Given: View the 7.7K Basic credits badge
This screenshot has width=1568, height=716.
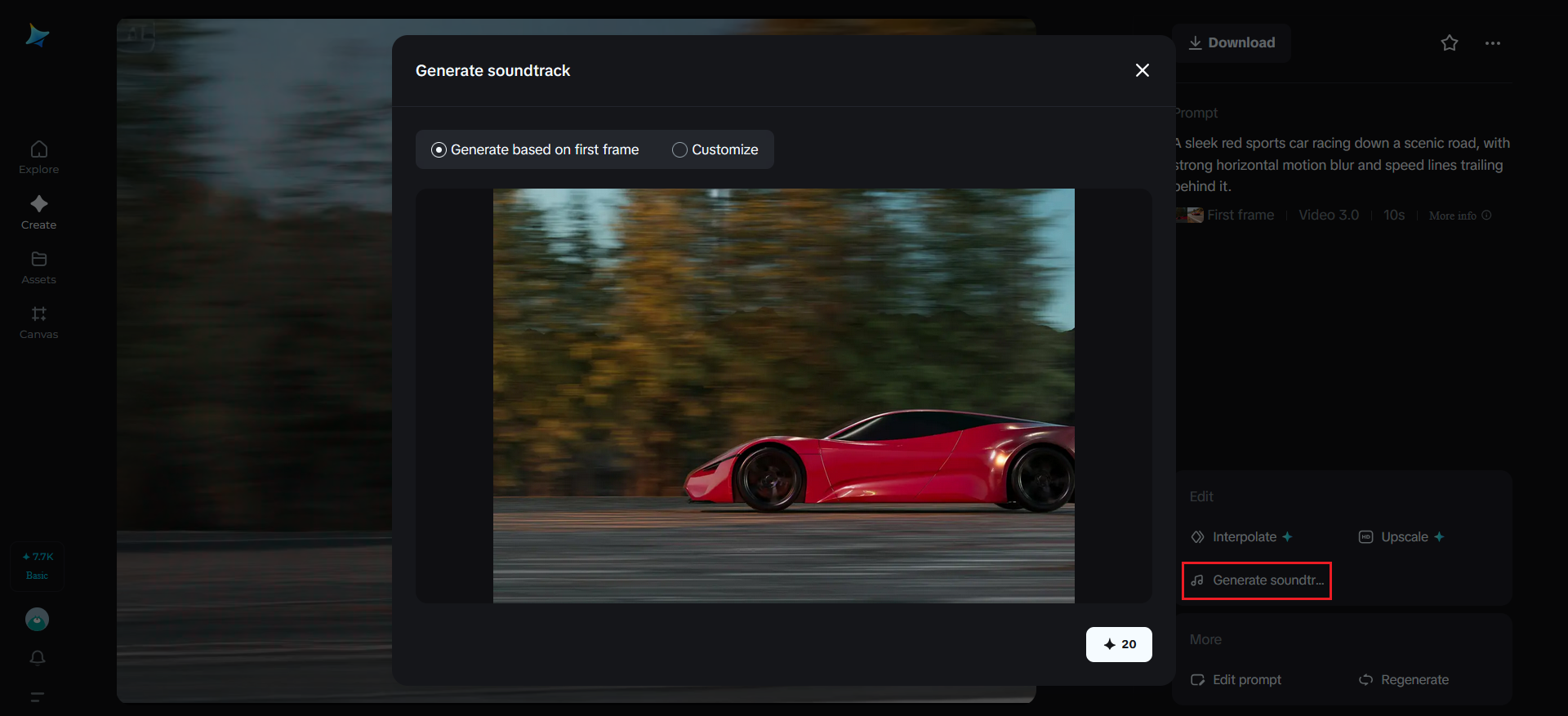Looking at the screenshot, I should (38, 566).
